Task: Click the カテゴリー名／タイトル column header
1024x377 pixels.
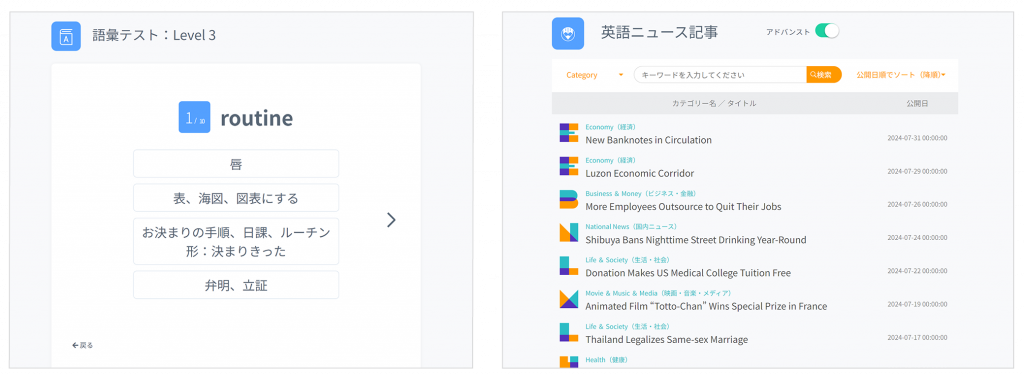Action: tap(714, 104)
